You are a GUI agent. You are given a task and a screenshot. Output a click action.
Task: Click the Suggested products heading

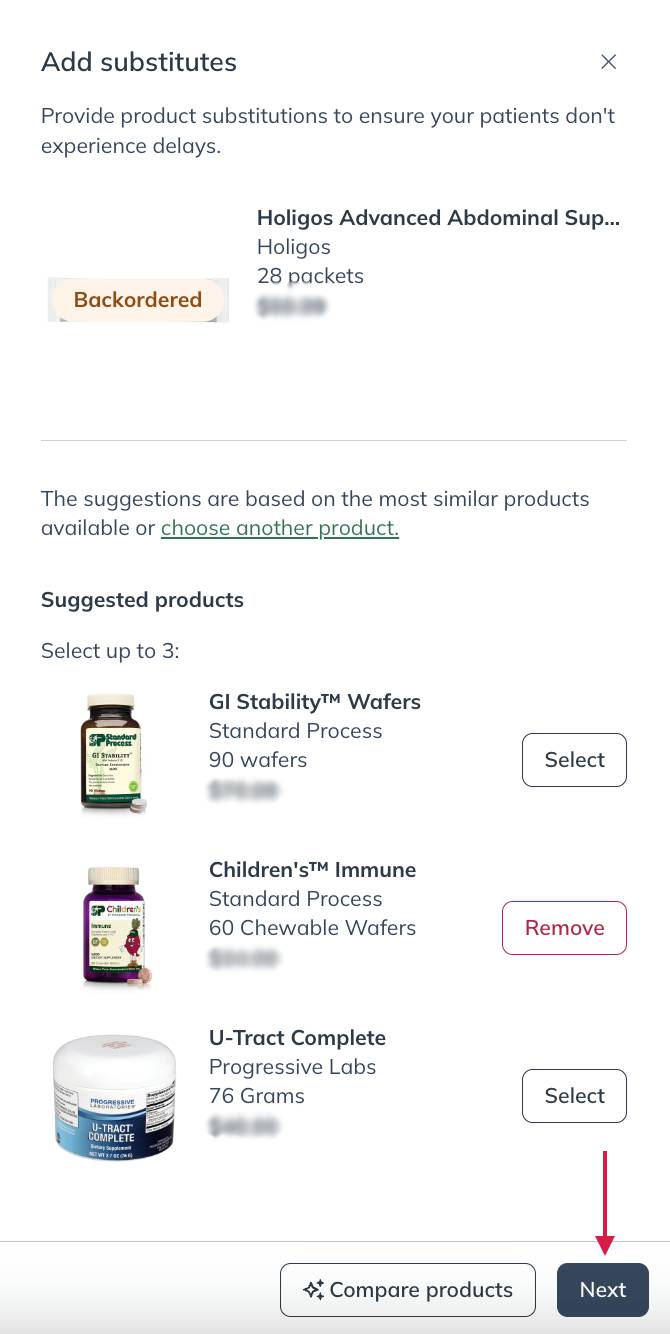pos(142,600)
